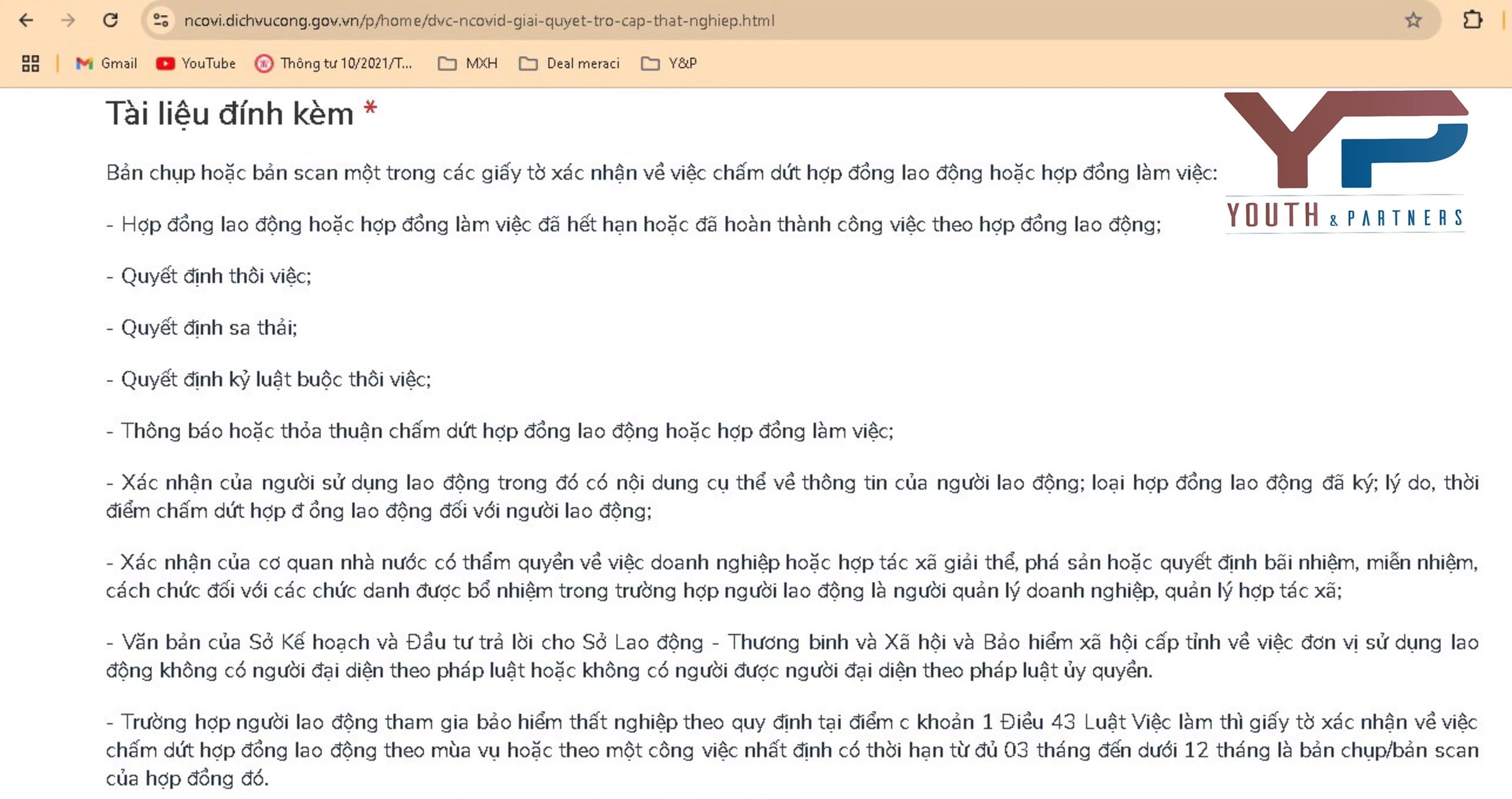1512x799 pixels.
Task: Click the Quyết định thôi việc line
Action: tap(215, 276)
